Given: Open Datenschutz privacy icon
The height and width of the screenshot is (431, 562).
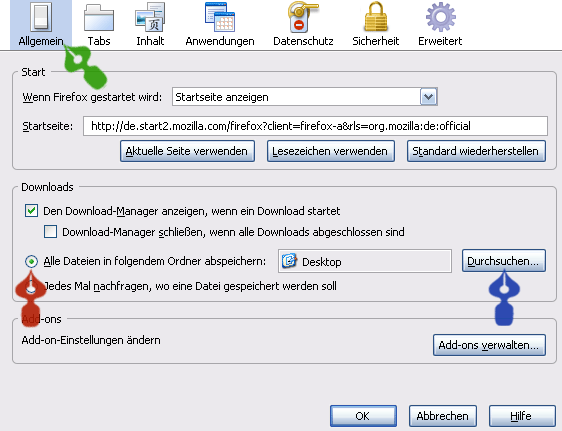Looking at the screenshot, I should pos(303,17).
